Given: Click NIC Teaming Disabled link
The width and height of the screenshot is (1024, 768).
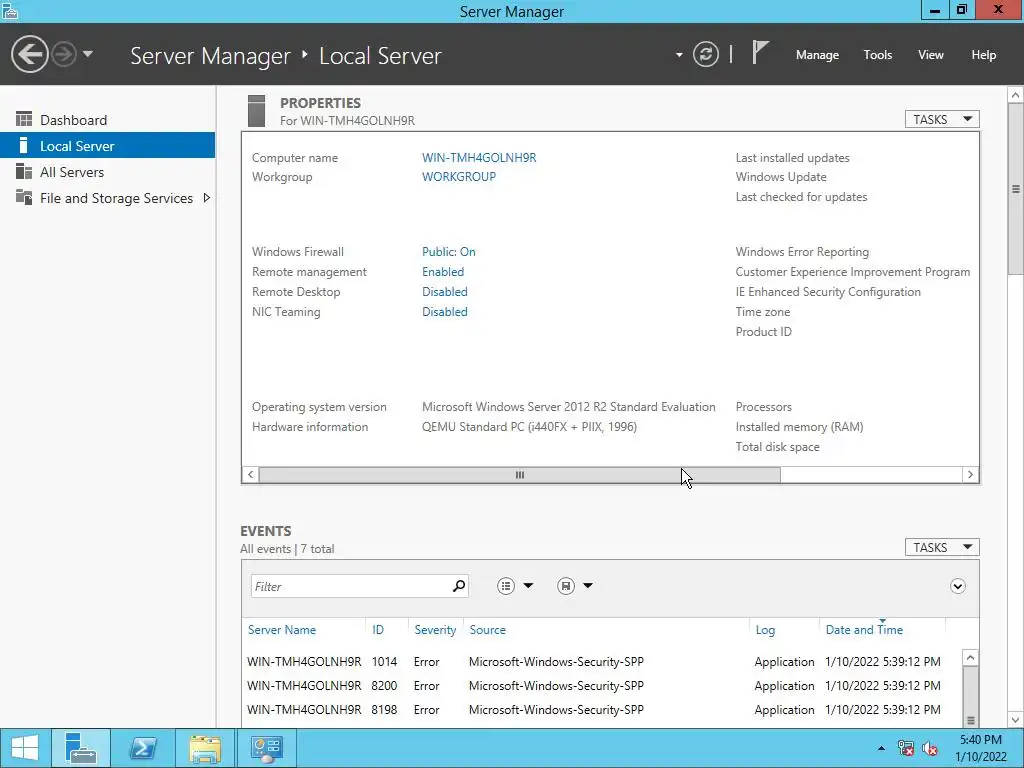Looking at the screenshot, I should pyautogui.click(x=445, y=312).
